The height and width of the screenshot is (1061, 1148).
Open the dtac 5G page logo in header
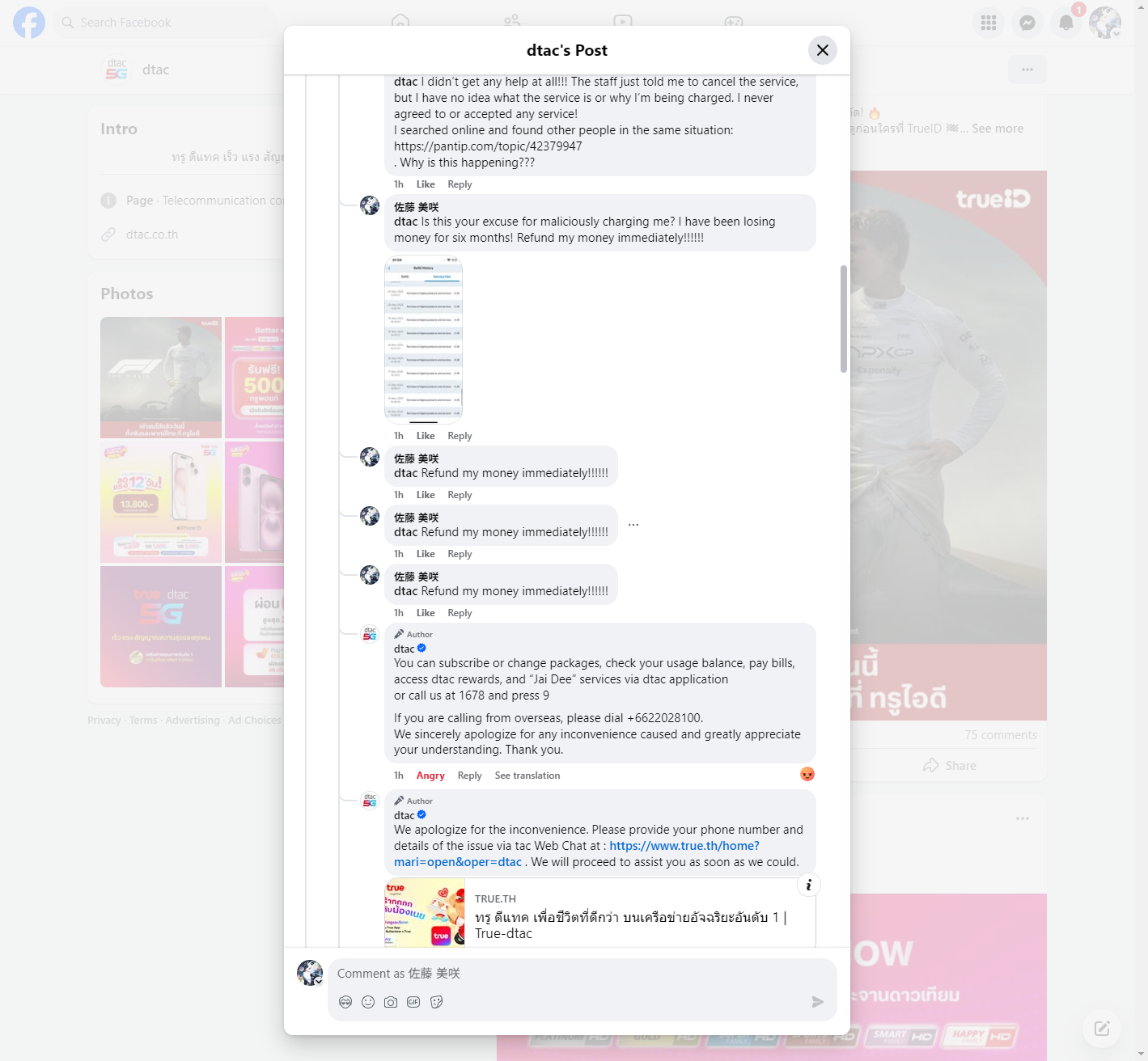click(x=116, y=70)
